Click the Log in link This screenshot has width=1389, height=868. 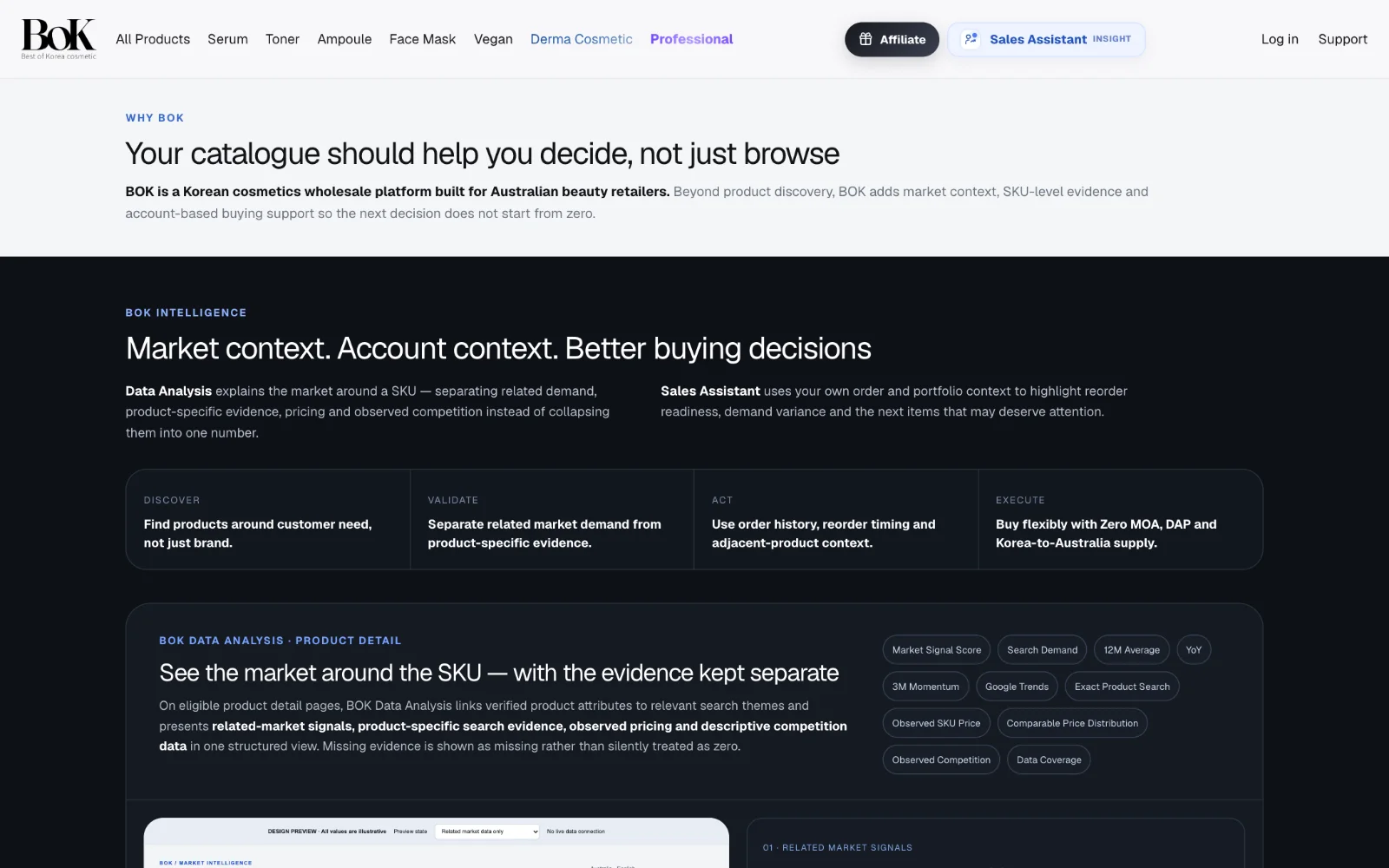click(1280, 39)
